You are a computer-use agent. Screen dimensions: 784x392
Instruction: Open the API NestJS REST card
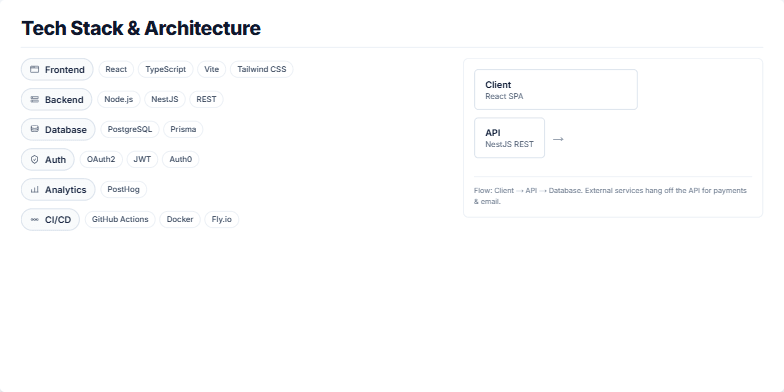click(x=509, y=138)
